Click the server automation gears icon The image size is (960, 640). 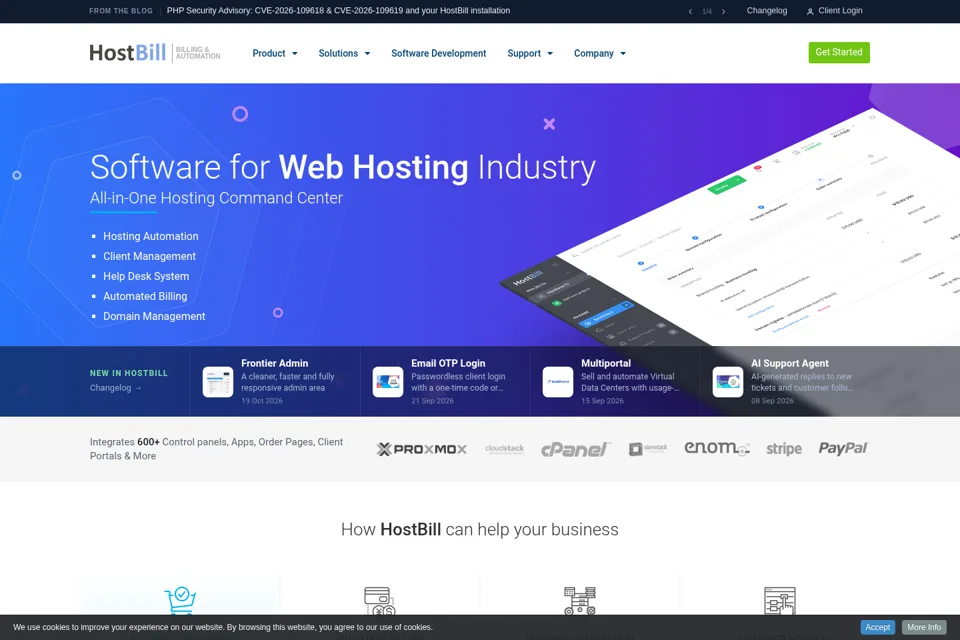580,601
